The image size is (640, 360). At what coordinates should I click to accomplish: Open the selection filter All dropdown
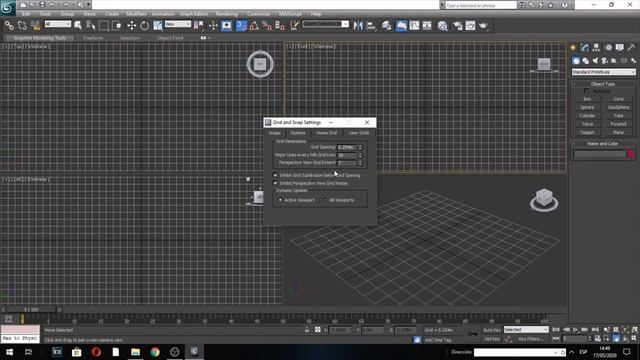point(58,24)
